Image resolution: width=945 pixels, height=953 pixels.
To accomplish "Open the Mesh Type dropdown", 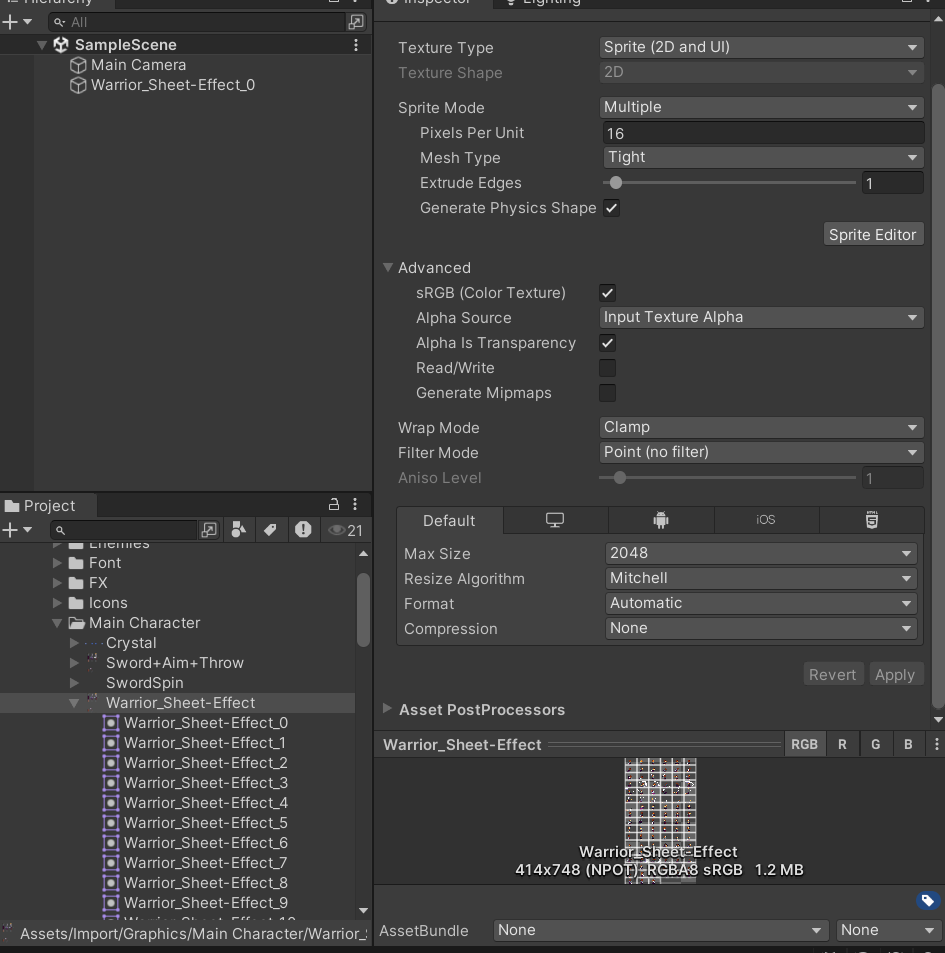I will [764, 157].
